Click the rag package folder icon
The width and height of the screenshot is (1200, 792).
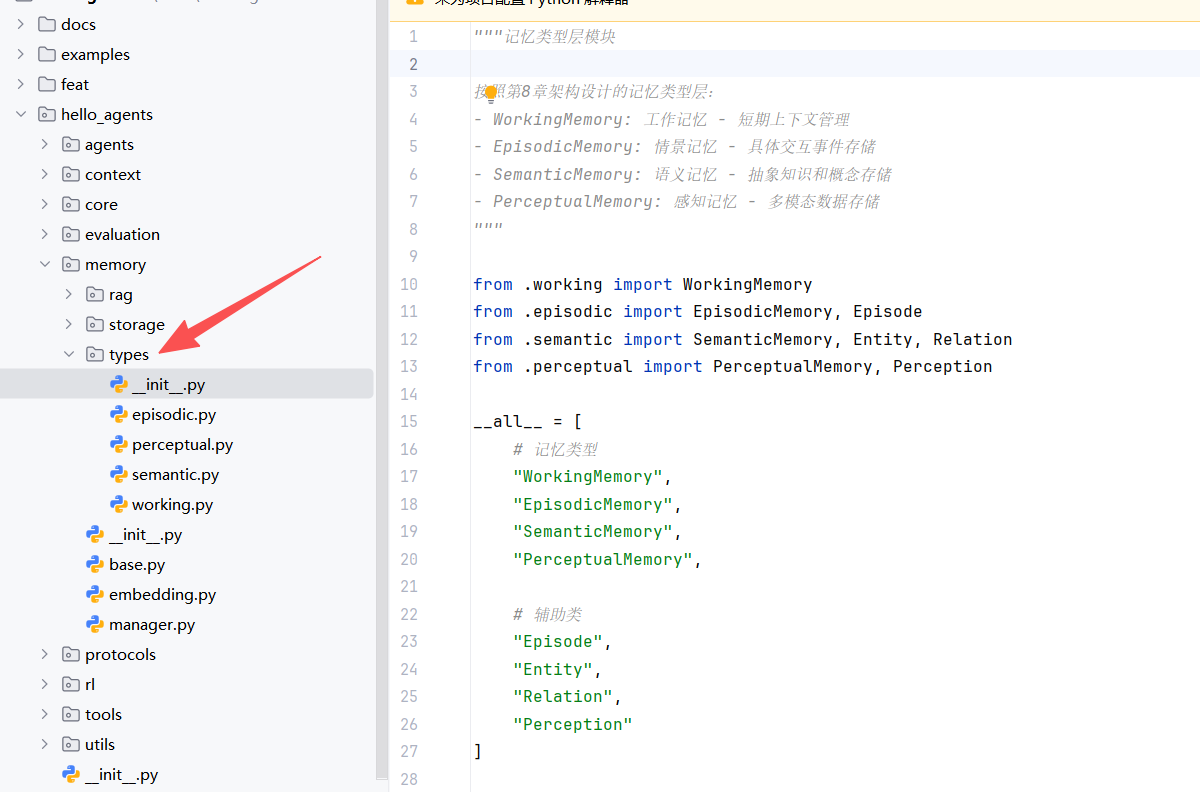tap(95, 294)
